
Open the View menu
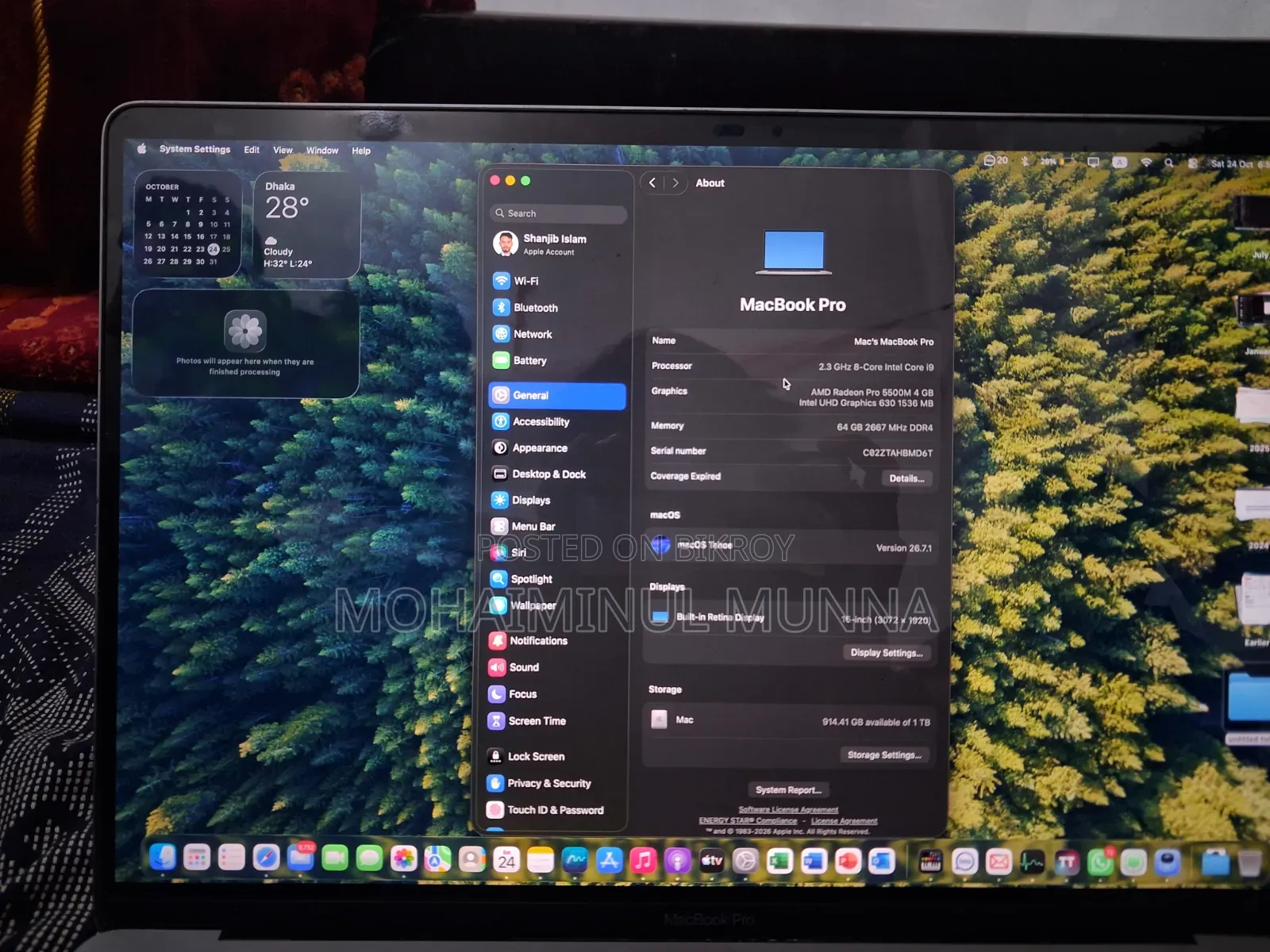283,150
